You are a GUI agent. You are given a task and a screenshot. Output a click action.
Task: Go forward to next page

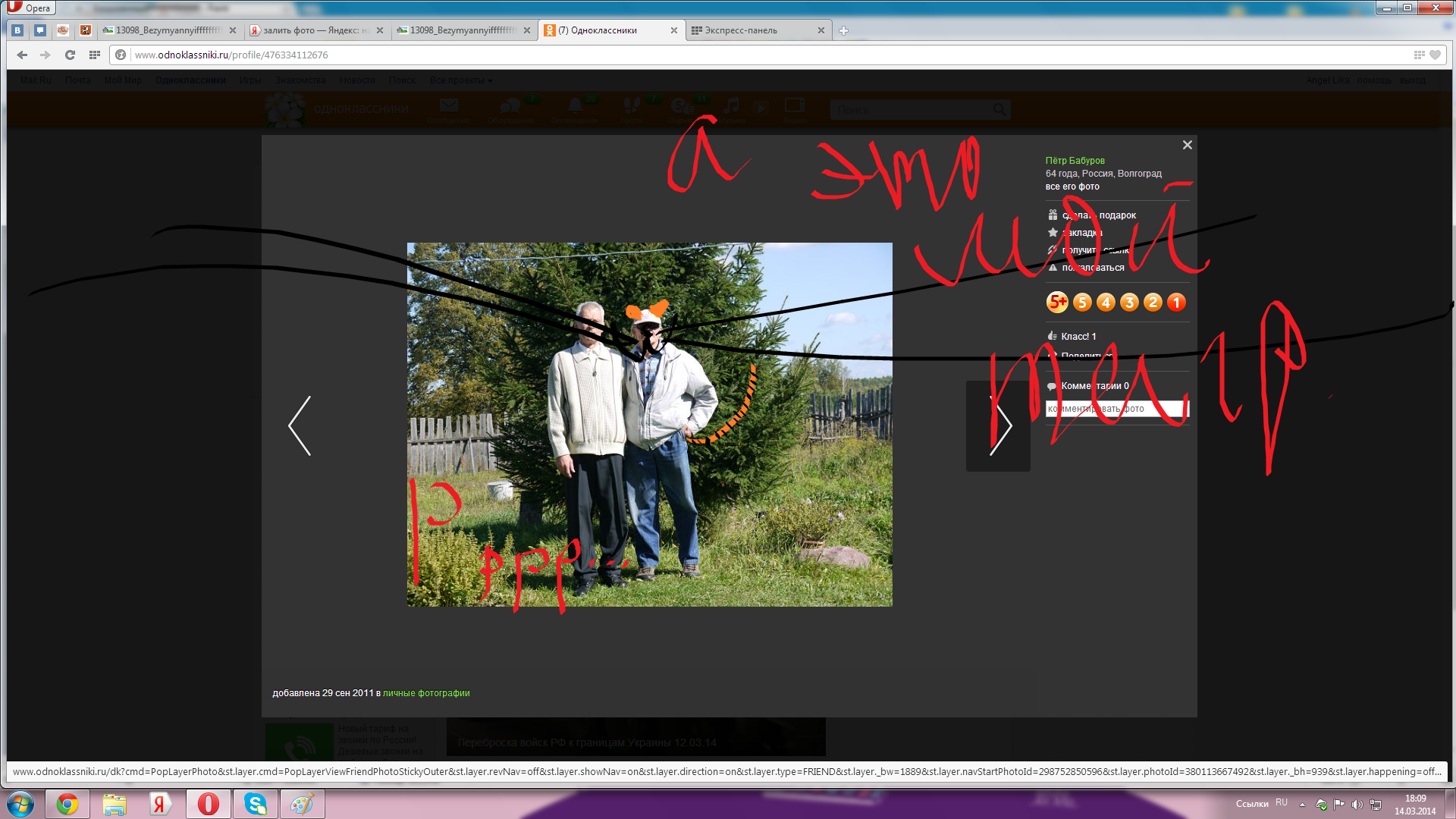(45, 55)
